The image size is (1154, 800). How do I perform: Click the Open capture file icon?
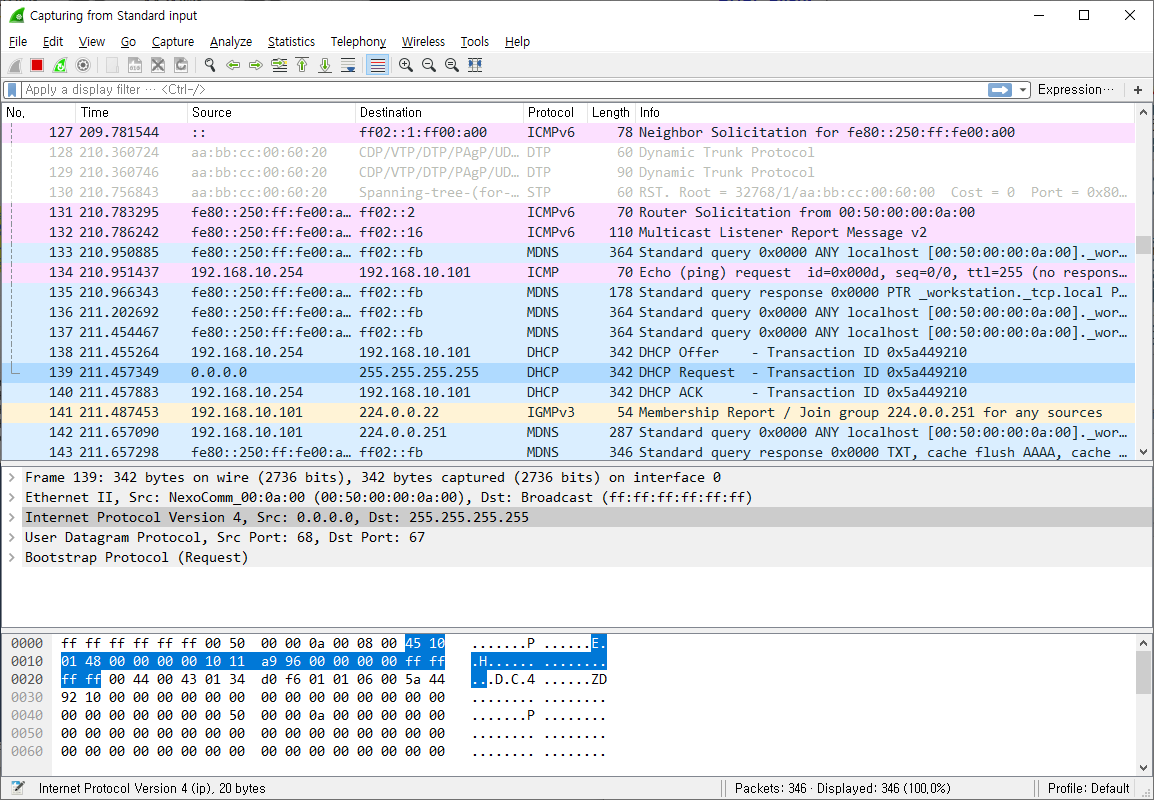tap(112, 66)
